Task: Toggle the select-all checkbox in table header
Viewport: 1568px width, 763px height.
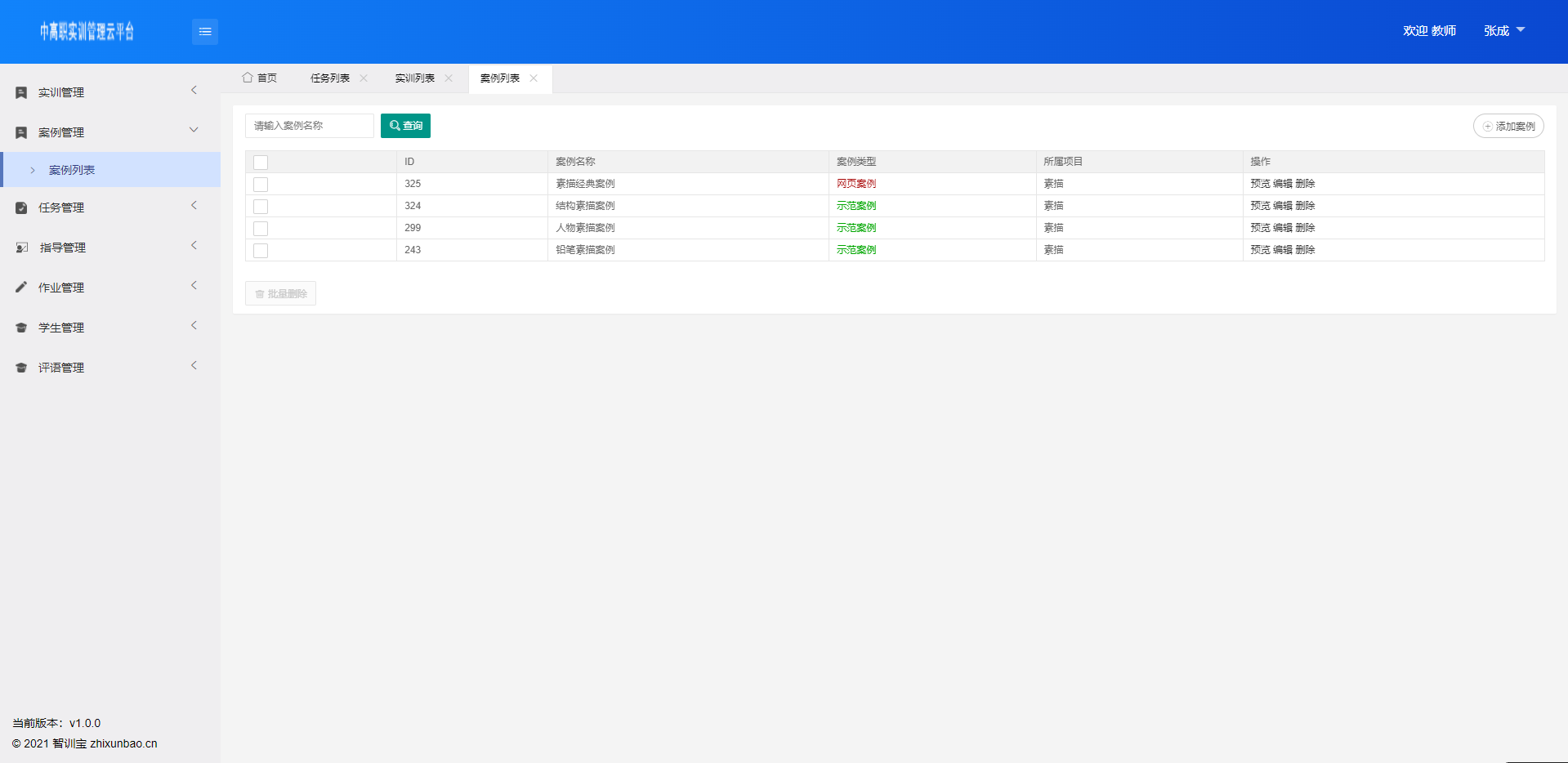Action: tap(261, 163)
